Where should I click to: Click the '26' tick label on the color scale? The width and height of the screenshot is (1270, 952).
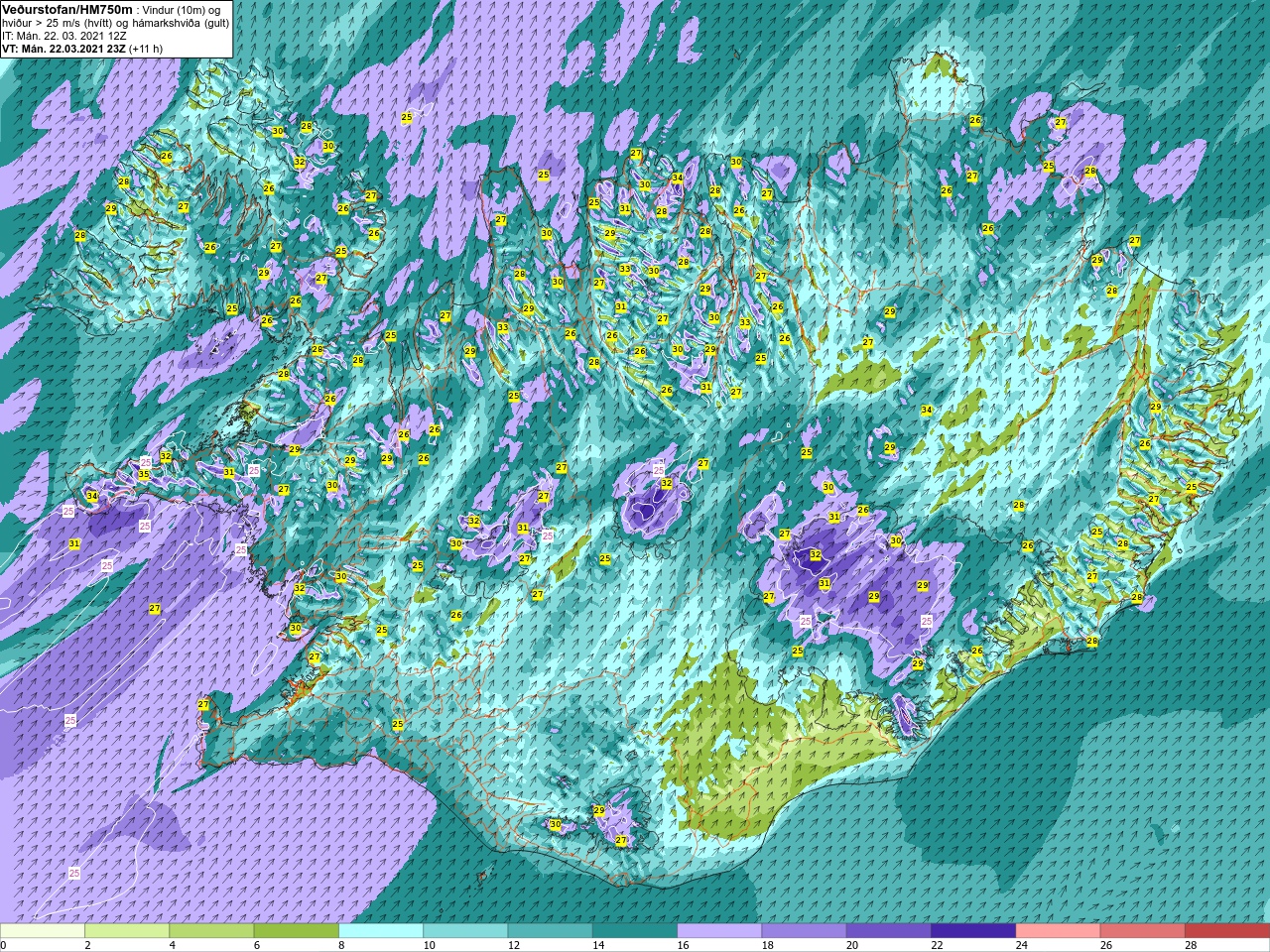(1106, 945)
